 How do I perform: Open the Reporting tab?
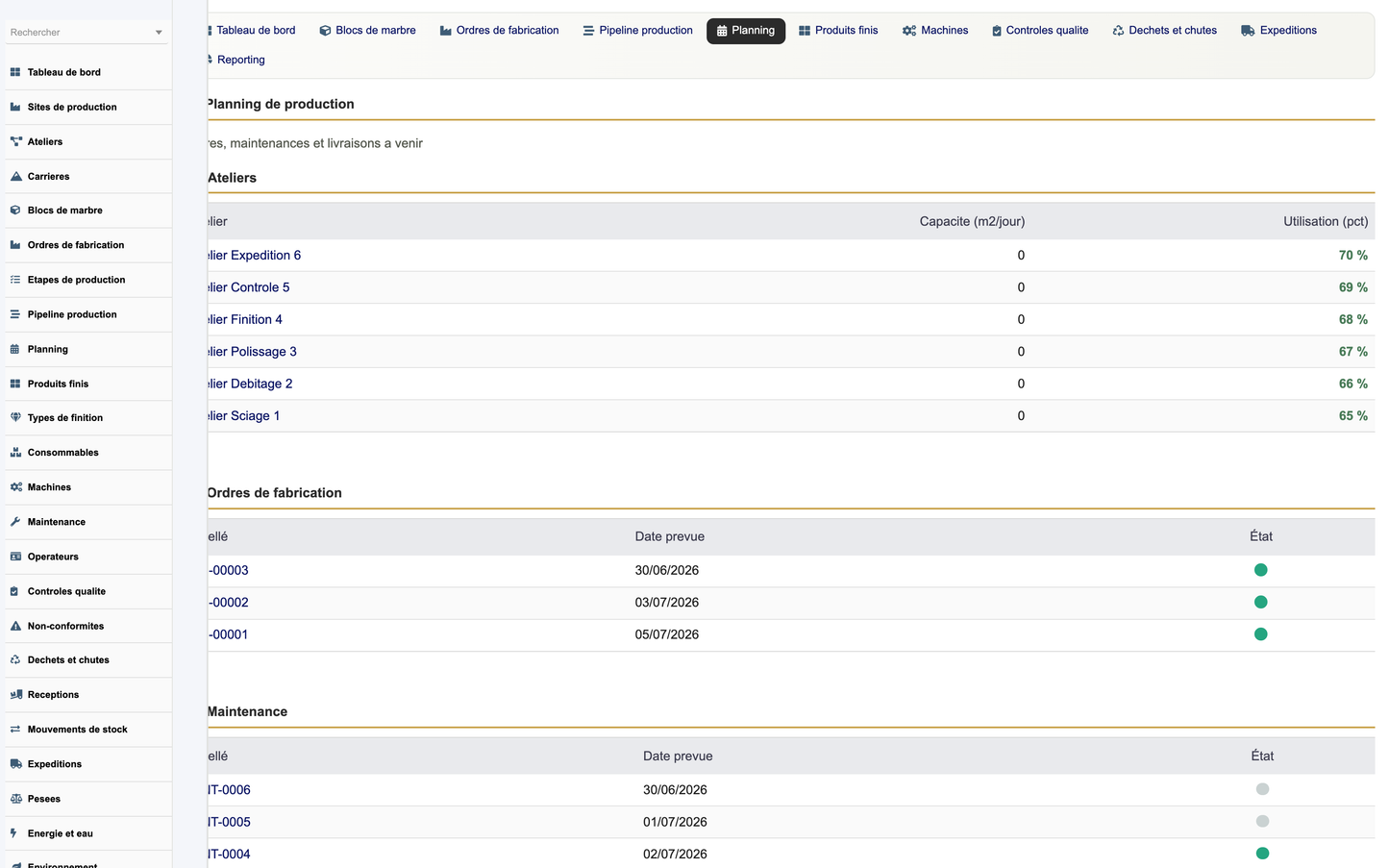coord(237,60)
